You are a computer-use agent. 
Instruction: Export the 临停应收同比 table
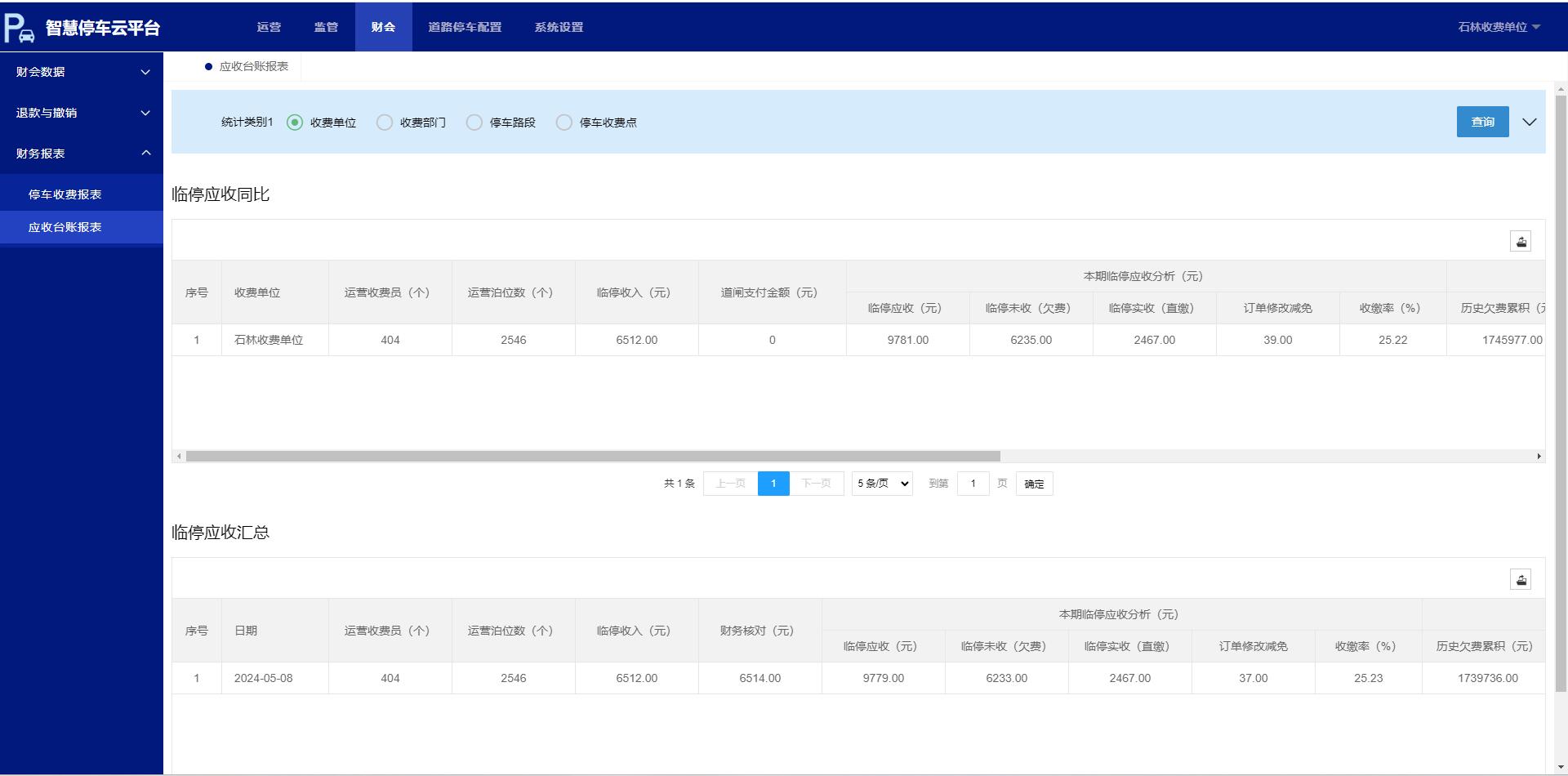(1521, 242)
